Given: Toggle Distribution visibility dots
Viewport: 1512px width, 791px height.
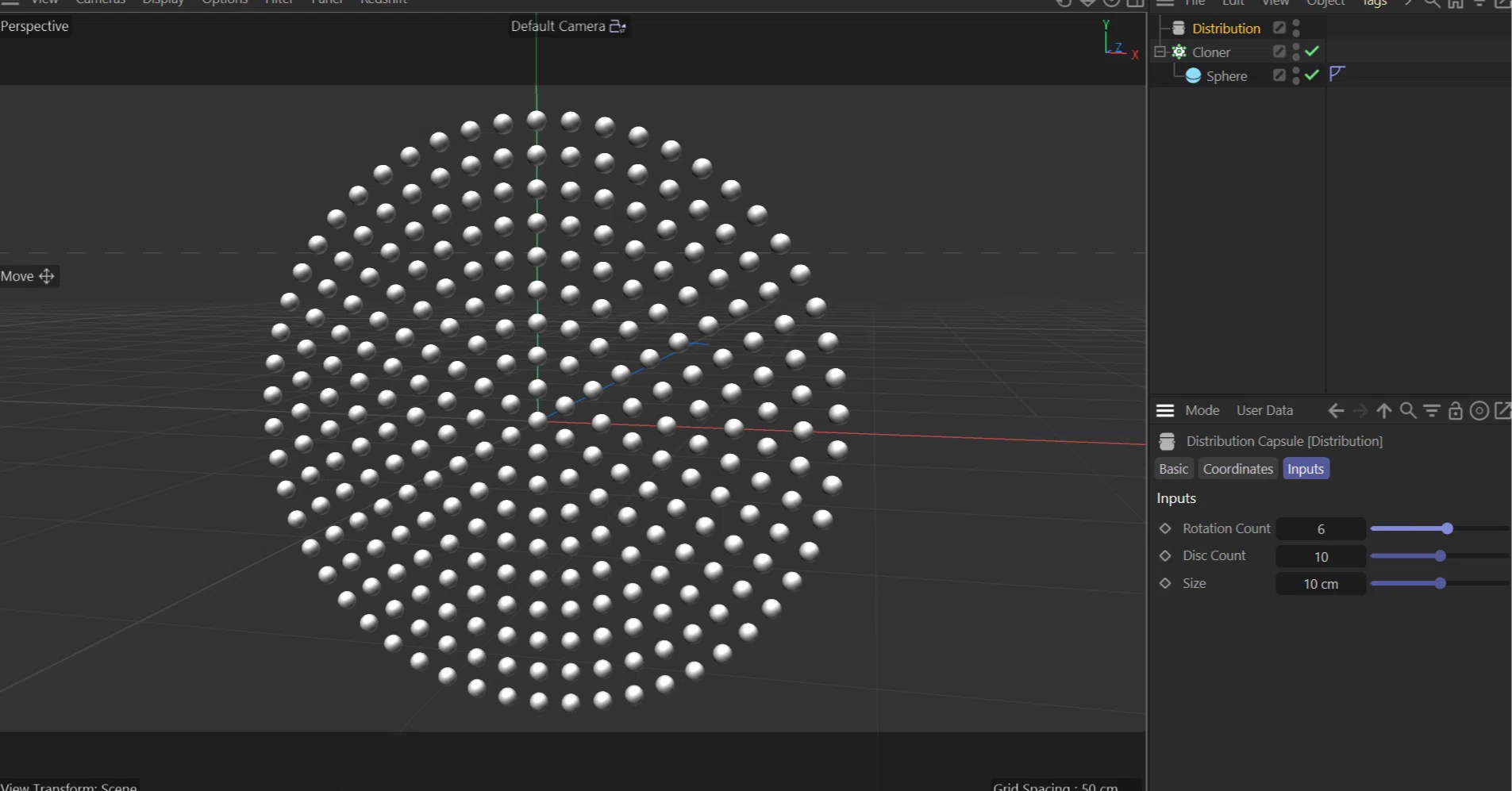Looking at the screenshot, I should [x=1296, y=28].
